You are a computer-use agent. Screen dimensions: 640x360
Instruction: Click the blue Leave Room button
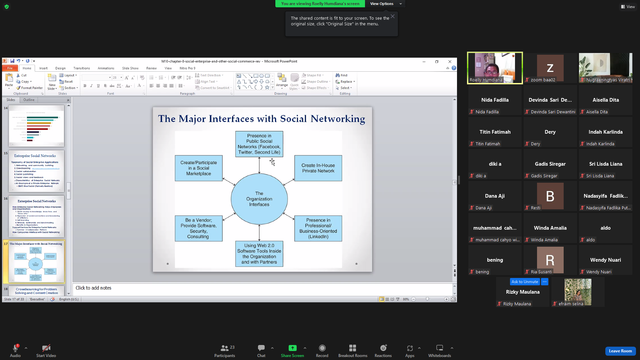pos(620,351)
